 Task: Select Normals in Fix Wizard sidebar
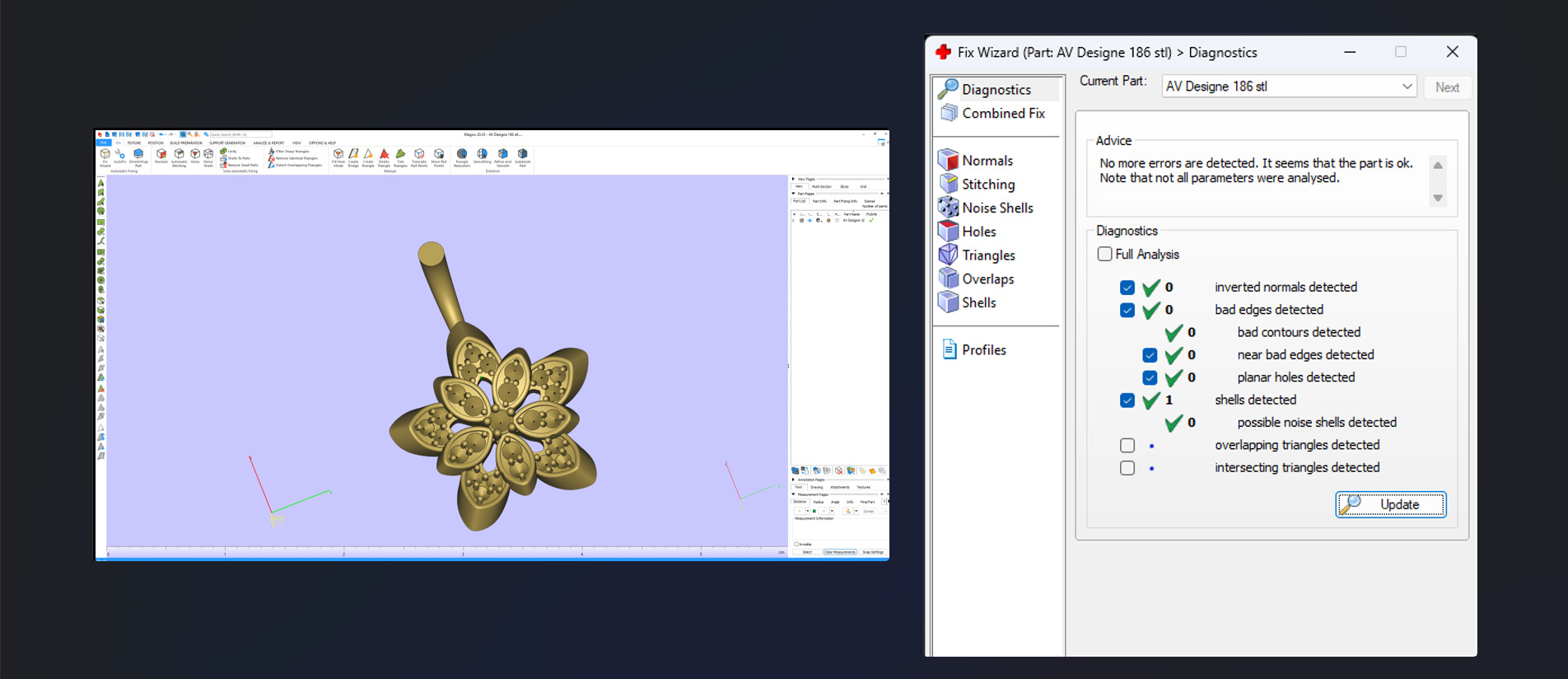(977, 160)
